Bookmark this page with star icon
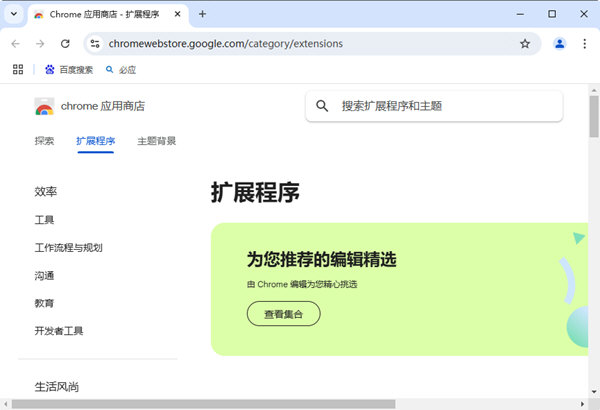600x410 pixels. (x=525, y=44)
